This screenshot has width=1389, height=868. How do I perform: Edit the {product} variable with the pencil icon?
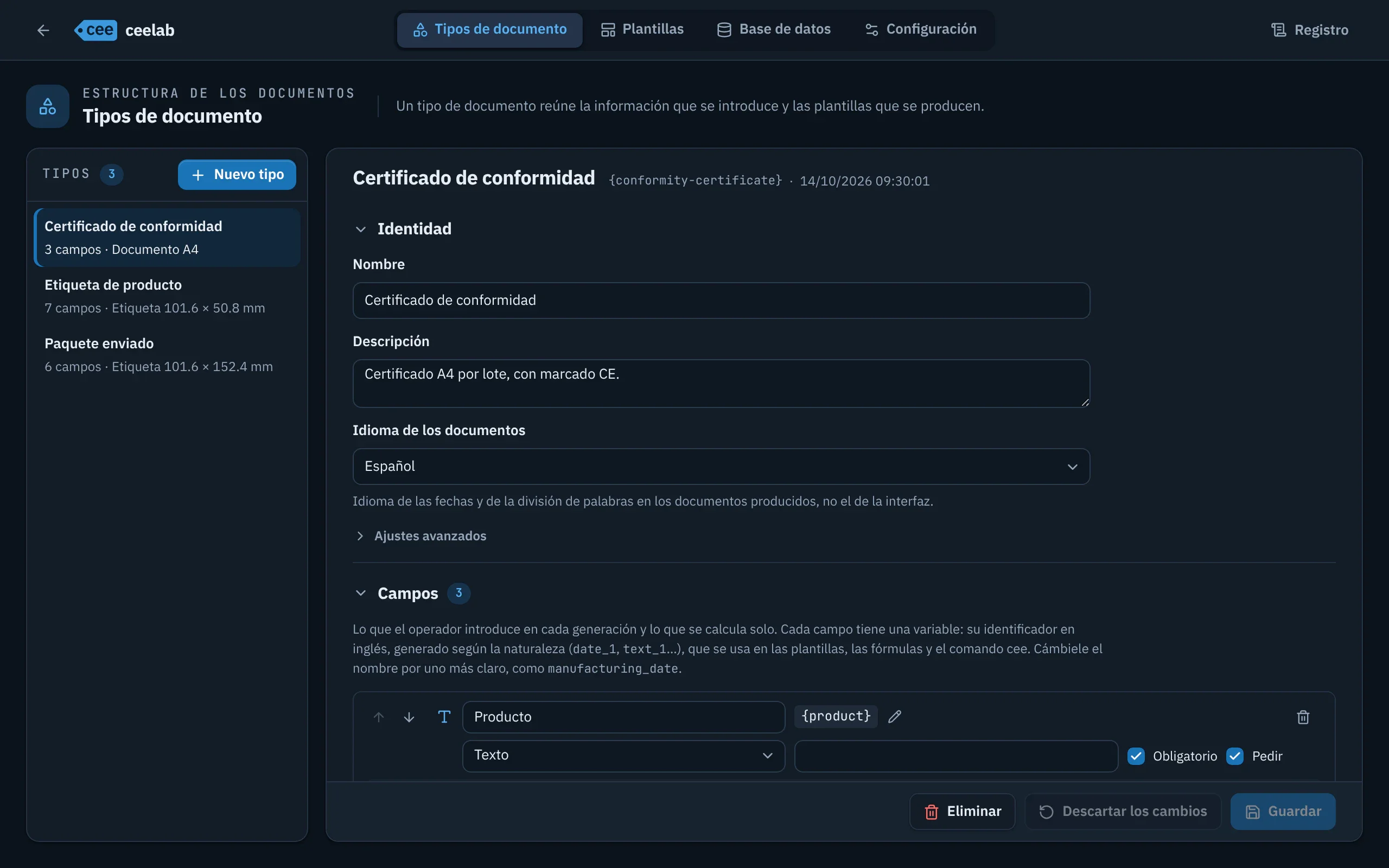point(894,717)
